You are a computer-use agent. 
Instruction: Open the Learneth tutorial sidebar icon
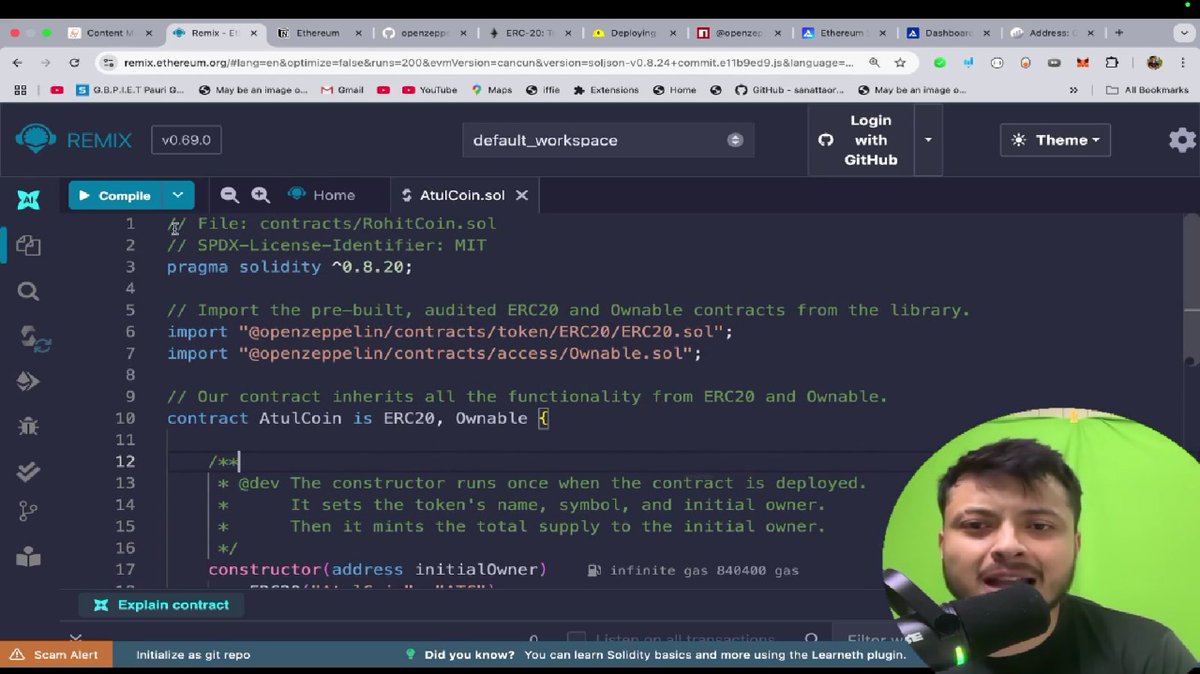point(28,556)
